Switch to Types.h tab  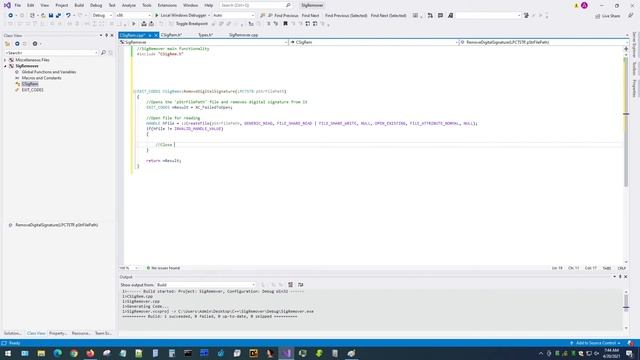pyautogui.click(x=205, y=35)
